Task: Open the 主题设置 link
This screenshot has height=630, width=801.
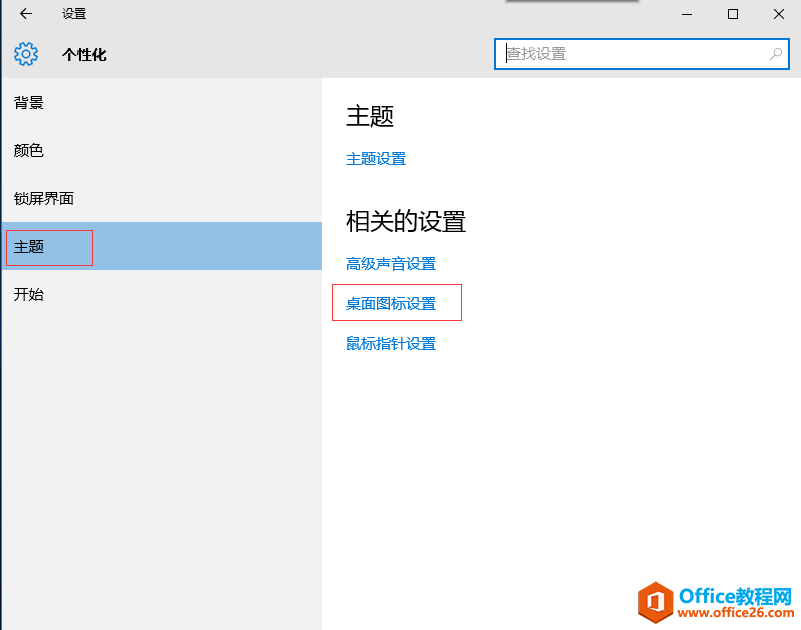Action: pos(376,159)
